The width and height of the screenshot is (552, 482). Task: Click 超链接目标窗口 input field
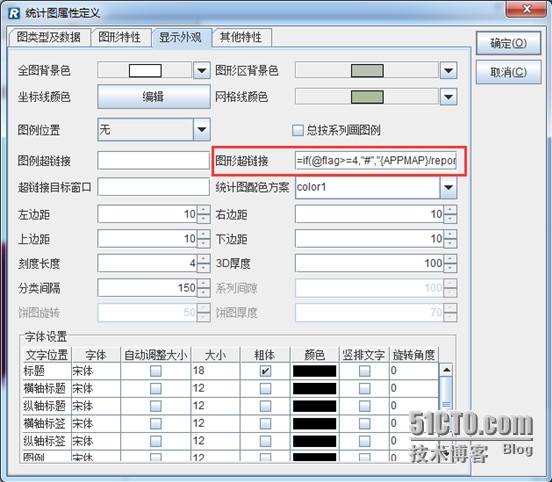point(153,187)
